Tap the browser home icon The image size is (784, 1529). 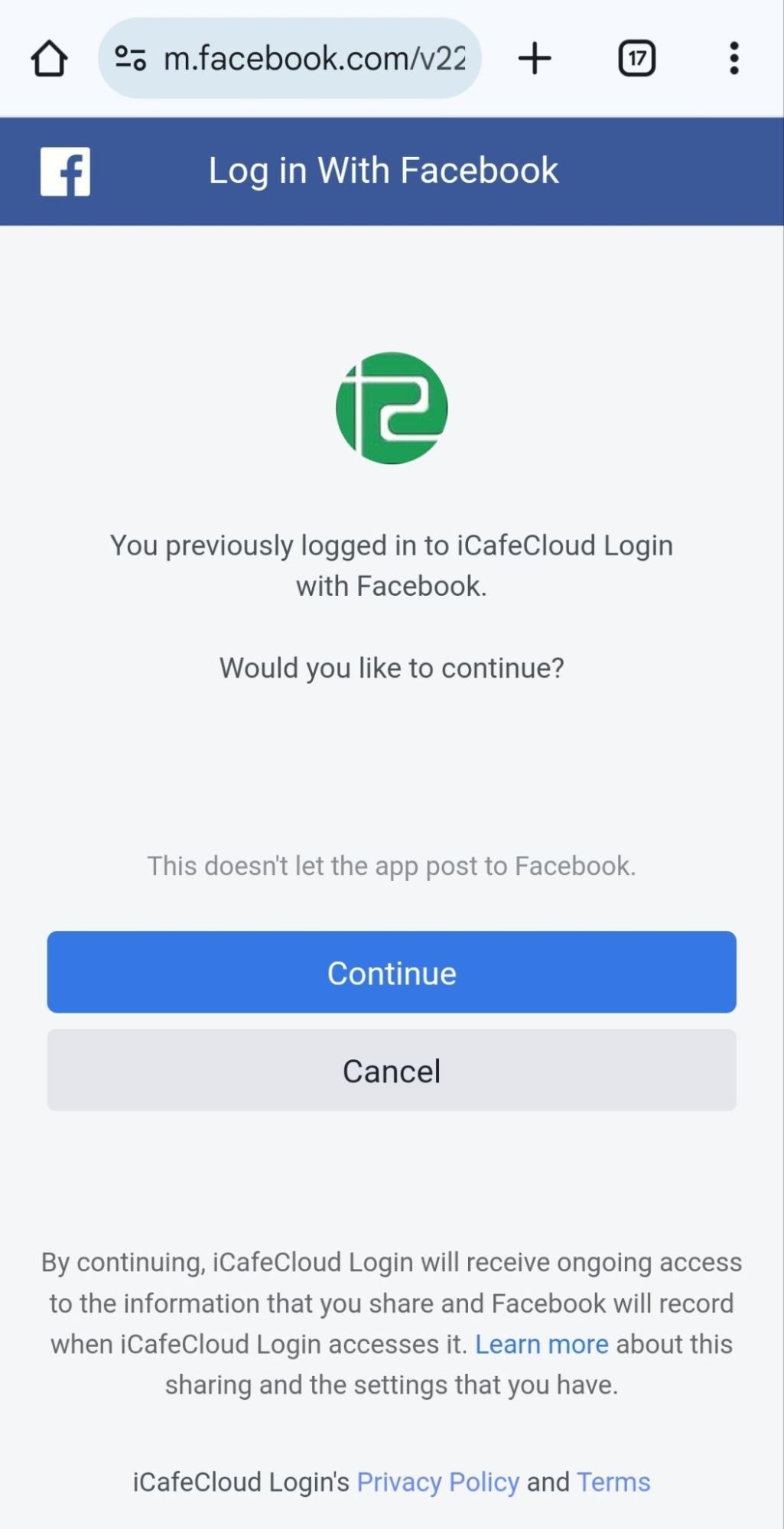50,59
